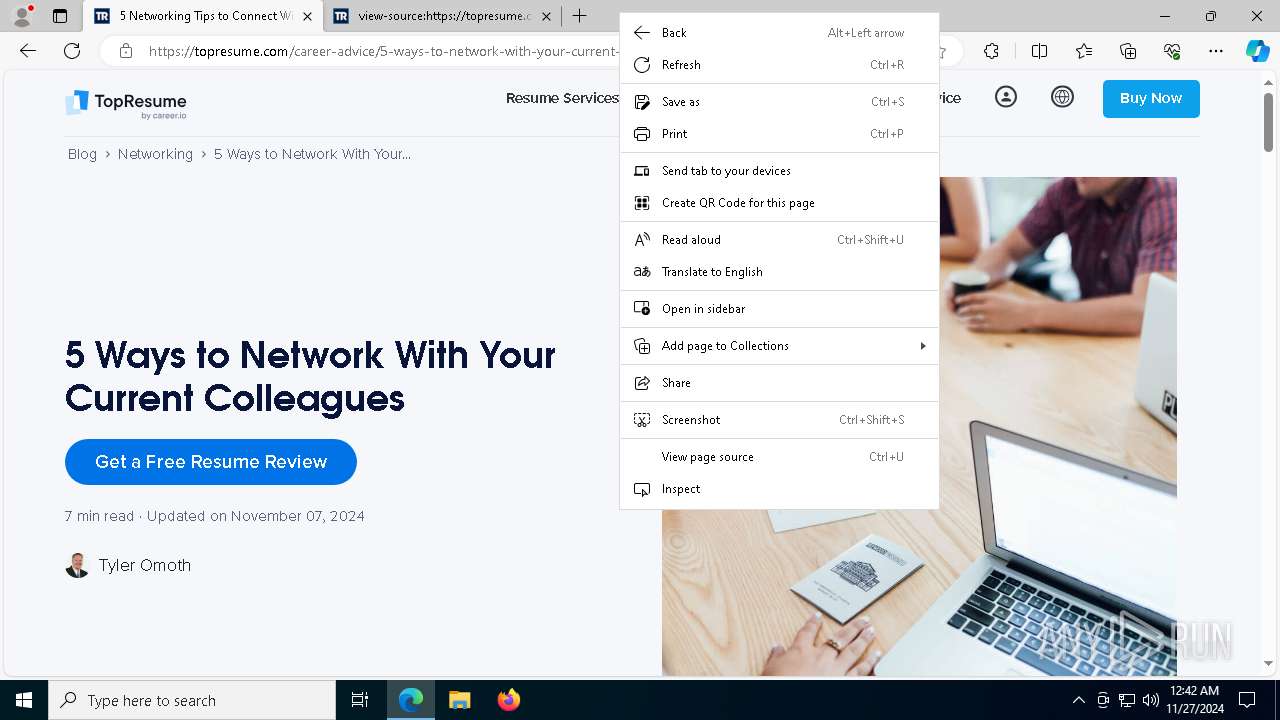Open the tab actions menu icon
Screen dimensions: 1280x720
click(x=60, y=16)
